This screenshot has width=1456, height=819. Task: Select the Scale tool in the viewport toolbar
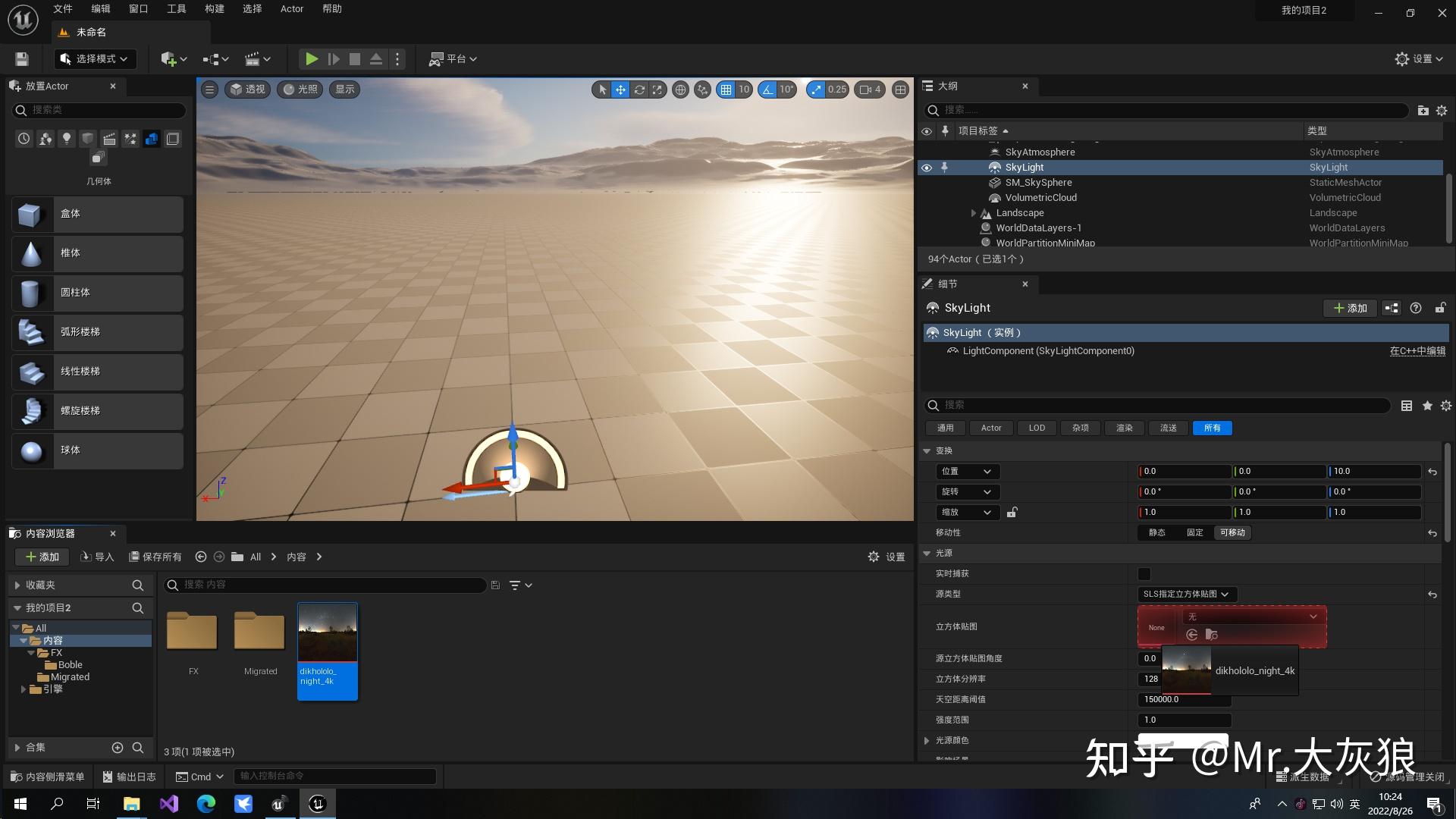coord(657,89)
